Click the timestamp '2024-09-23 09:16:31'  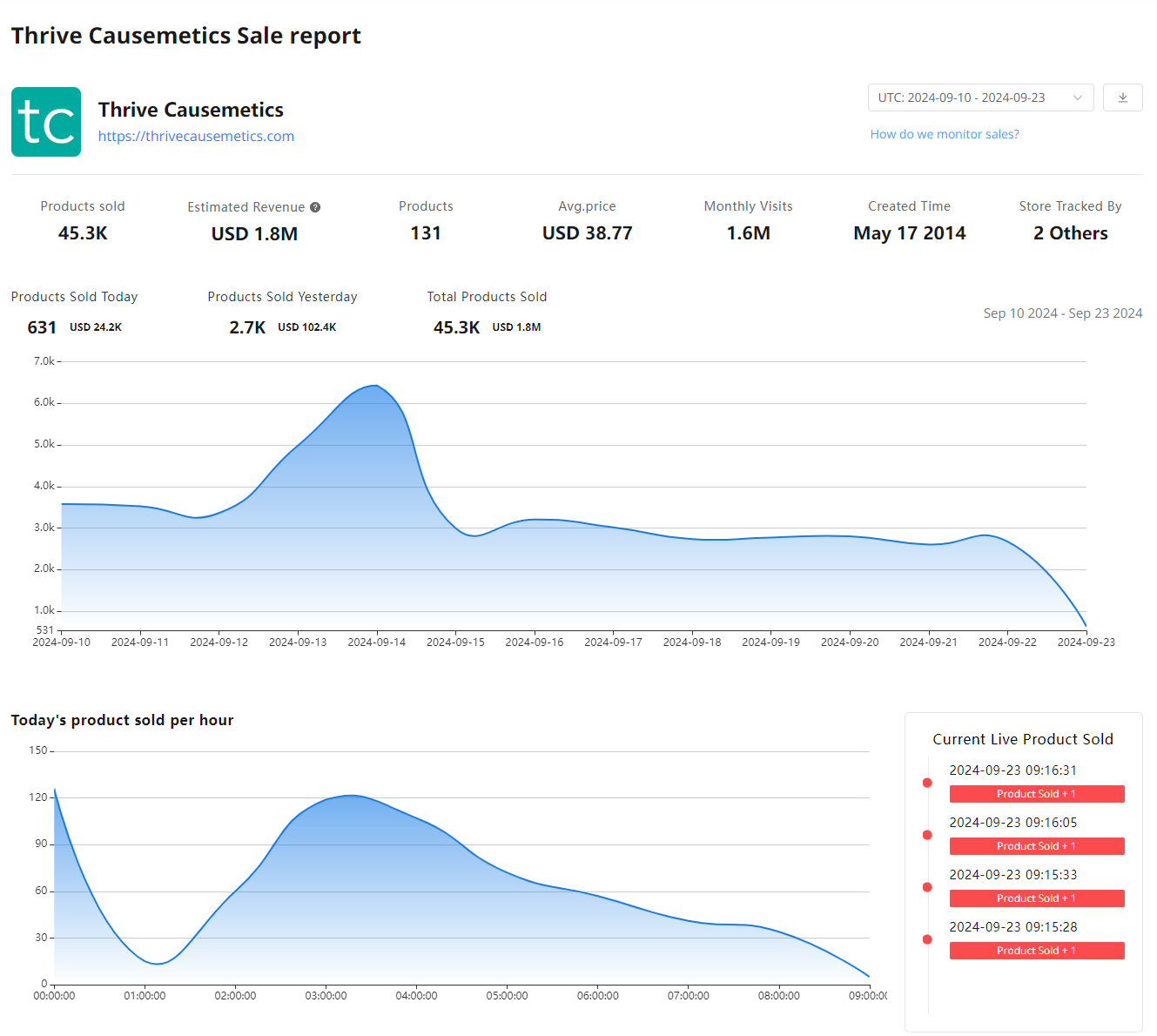click(1012, 770)
